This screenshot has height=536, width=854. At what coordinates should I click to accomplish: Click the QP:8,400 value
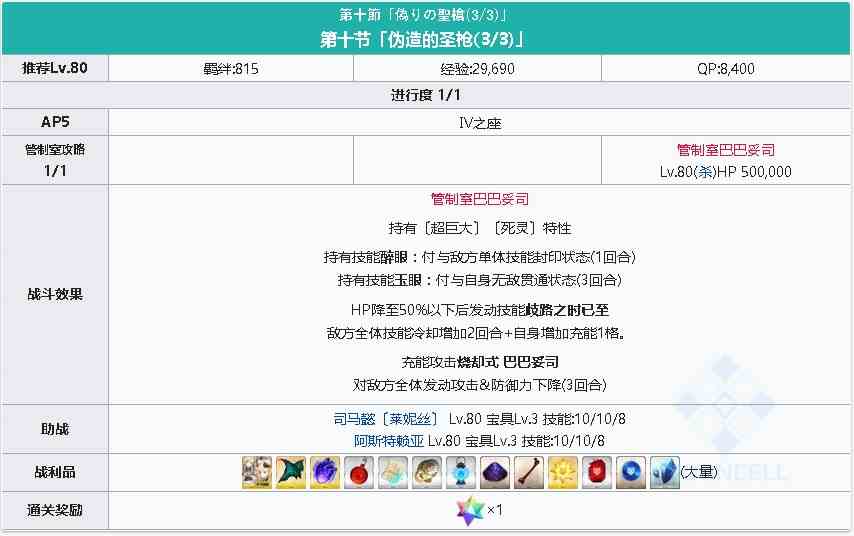coord(725,69)
